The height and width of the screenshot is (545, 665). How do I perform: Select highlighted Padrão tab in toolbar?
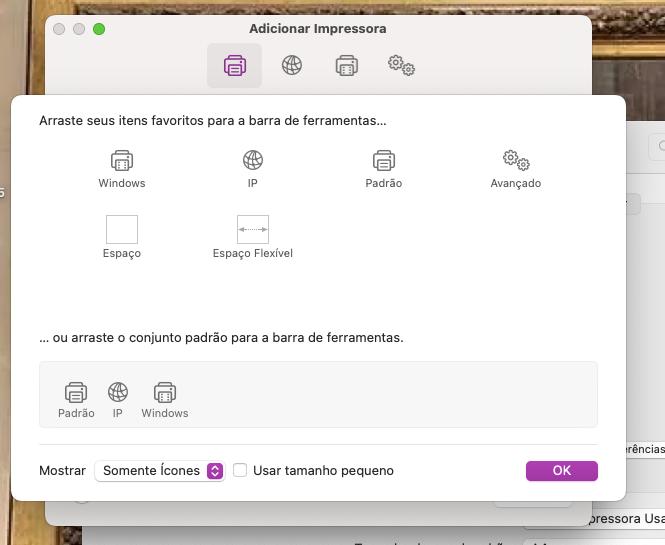pyautogui.click(x=235, y=65)
